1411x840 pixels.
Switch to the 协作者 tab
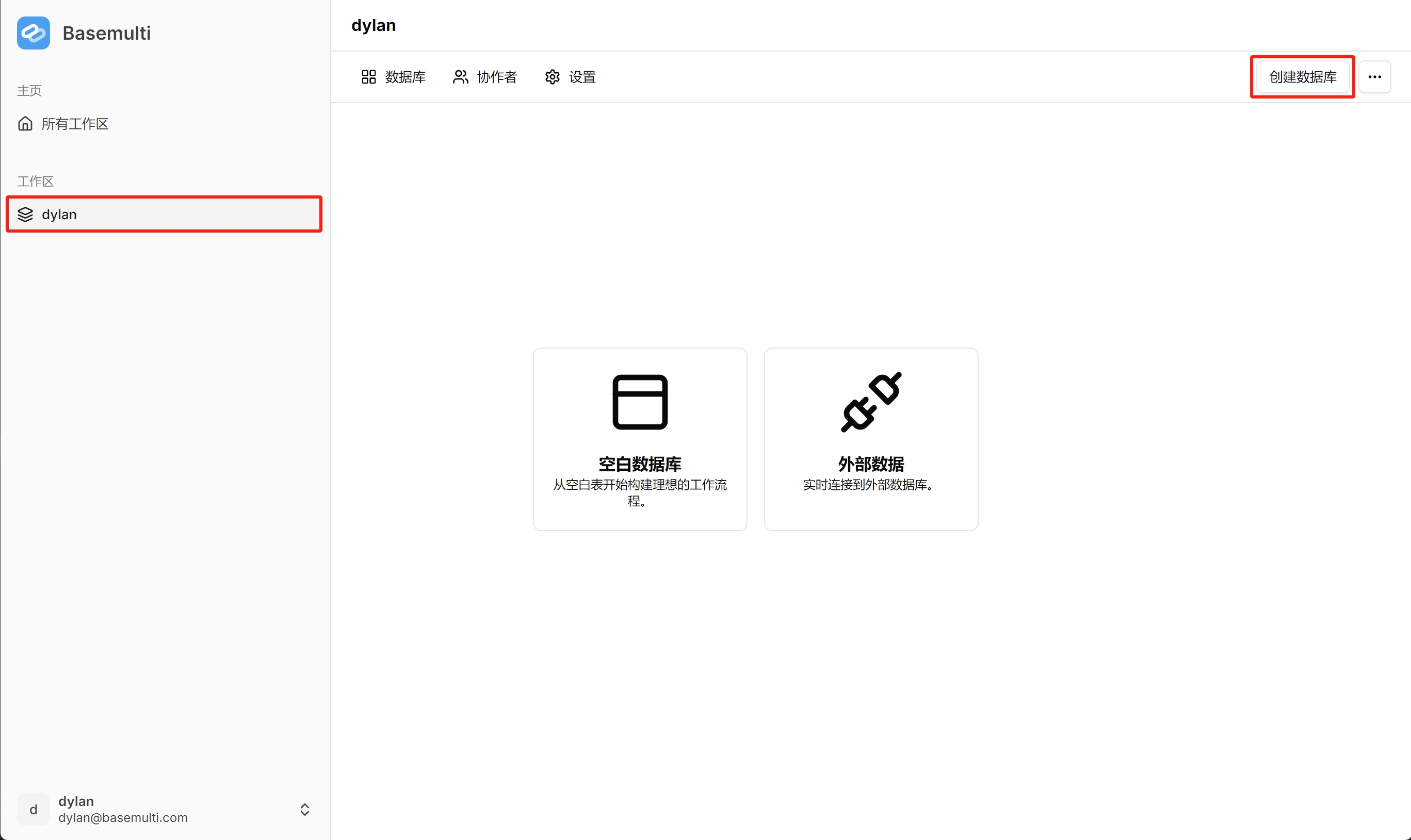coord(485,77)
